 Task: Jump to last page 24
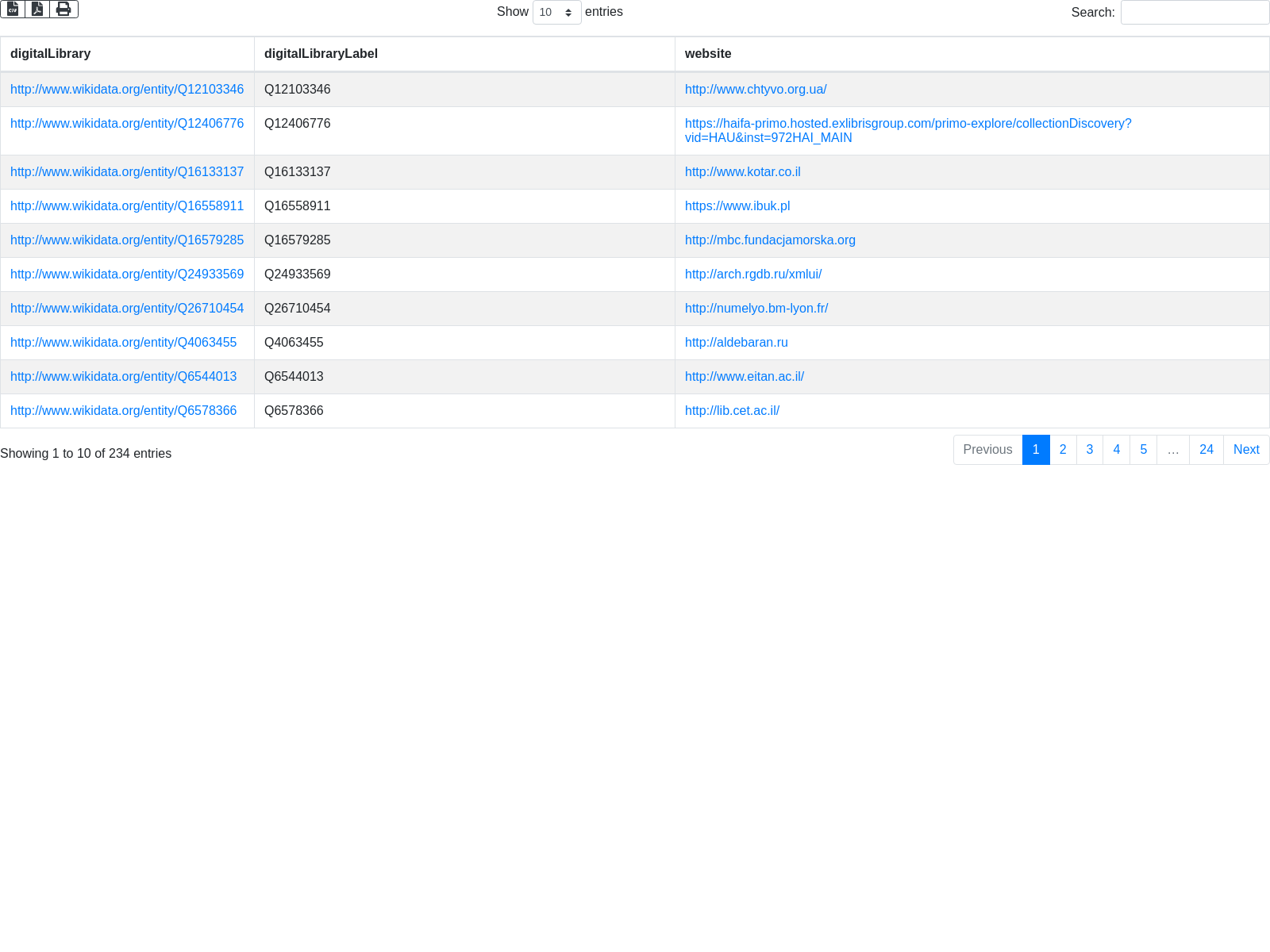tap(1206, 450)
